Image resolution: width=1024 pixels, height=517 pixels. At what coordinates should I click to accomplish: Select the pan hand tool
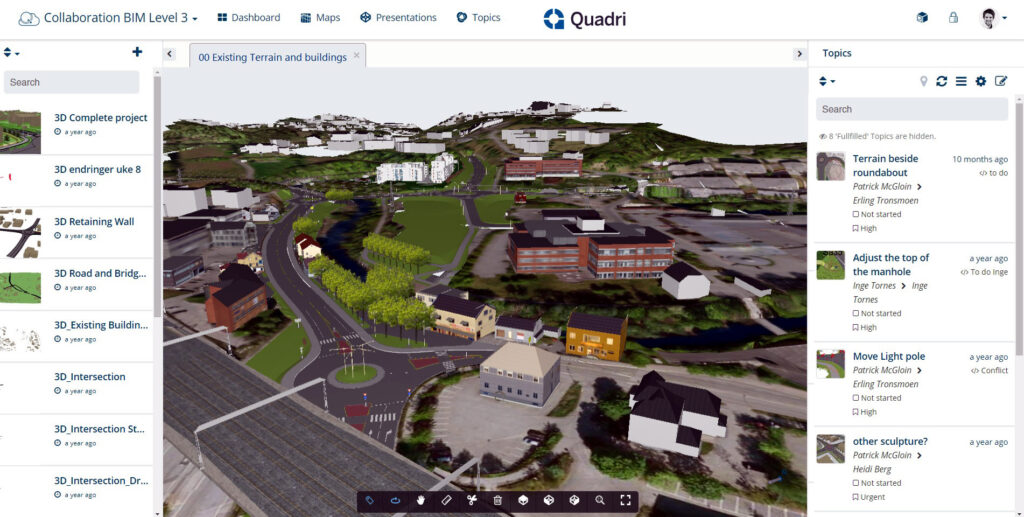coord(421,501)
